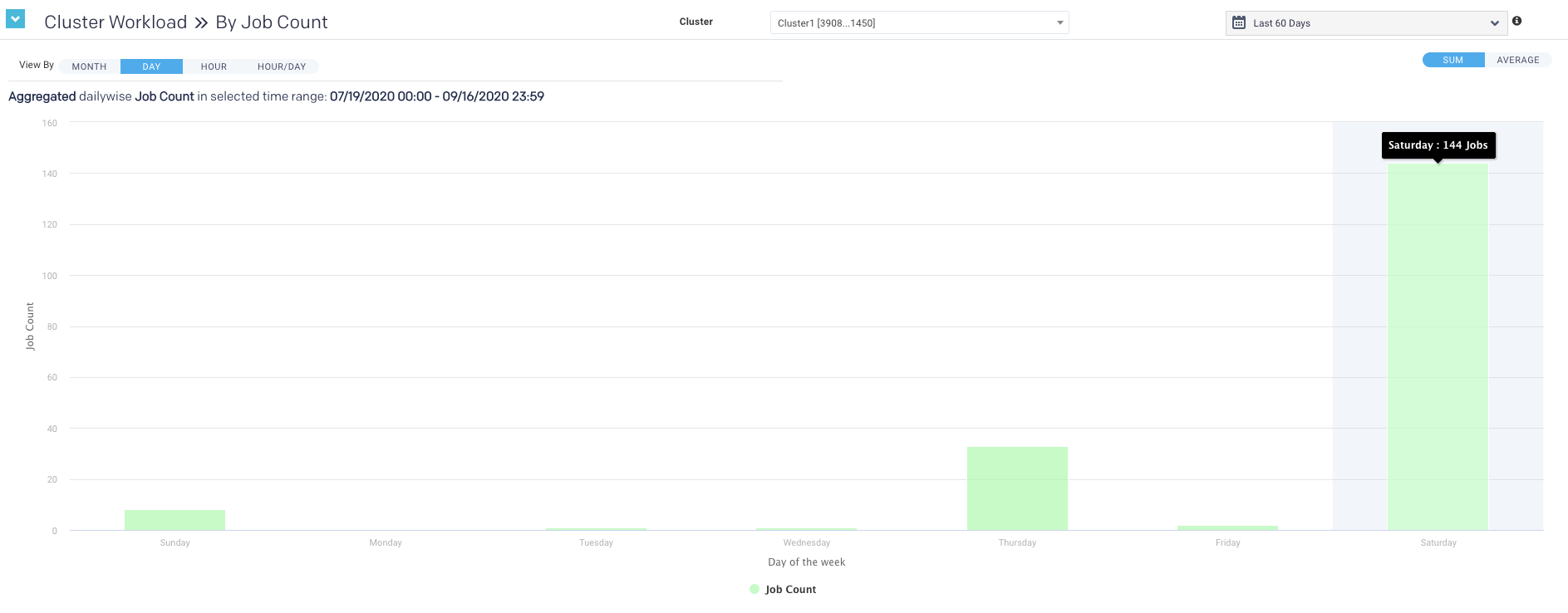Click the Saturday bar in chart
The height and width of the screenshot is (613, 1568).
[x=1438, y=346]
